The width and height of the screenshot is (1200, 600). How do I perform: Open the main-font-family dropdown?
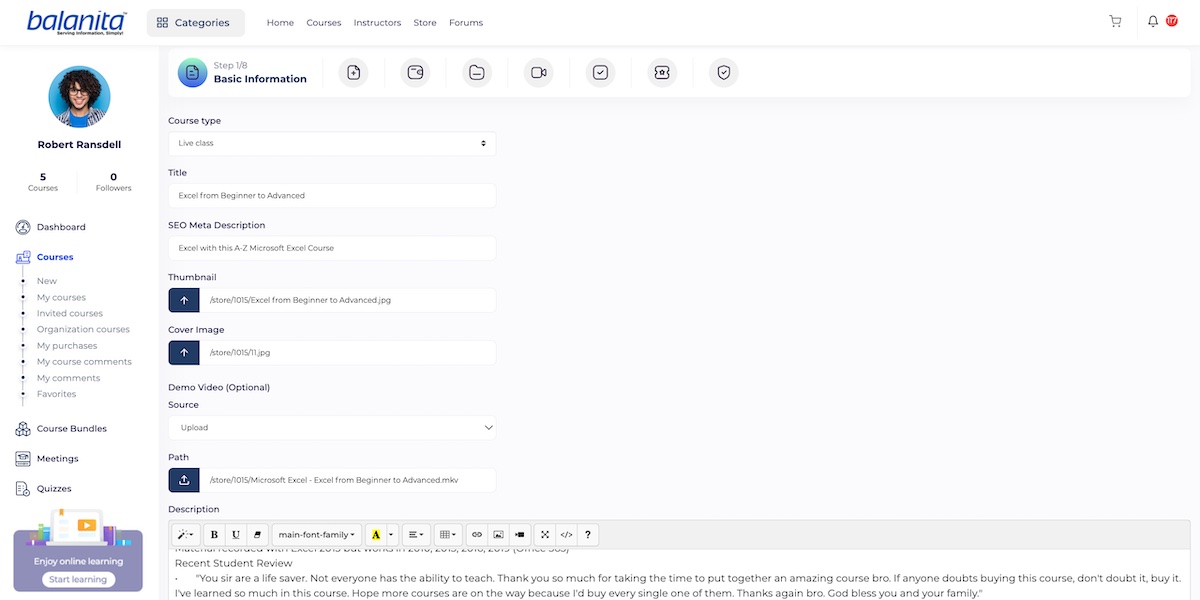coord(317,535)
